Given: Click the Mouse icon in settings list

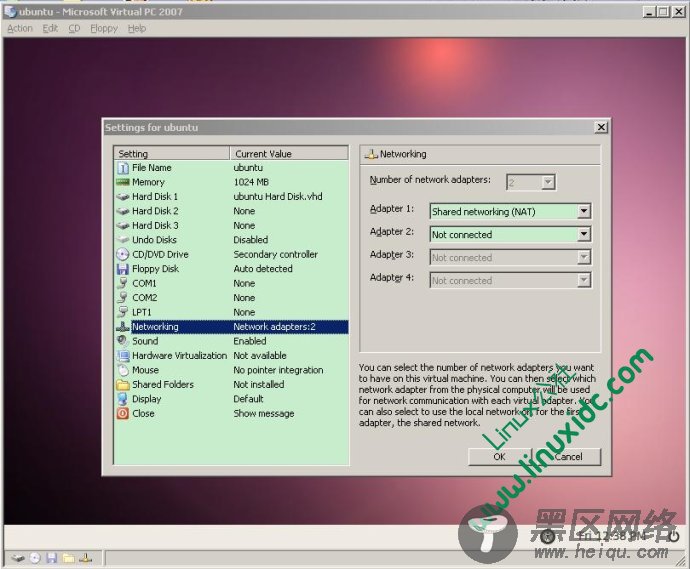Looking at the screenshot, I should (123, 370).
